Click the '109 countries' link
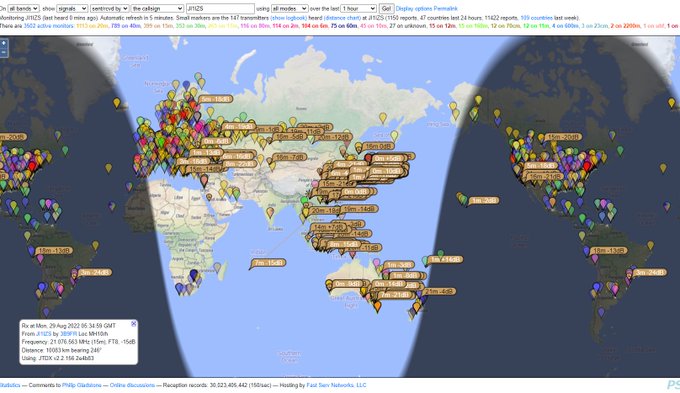Viewport: 680px width, 393px height. [536, 18]
